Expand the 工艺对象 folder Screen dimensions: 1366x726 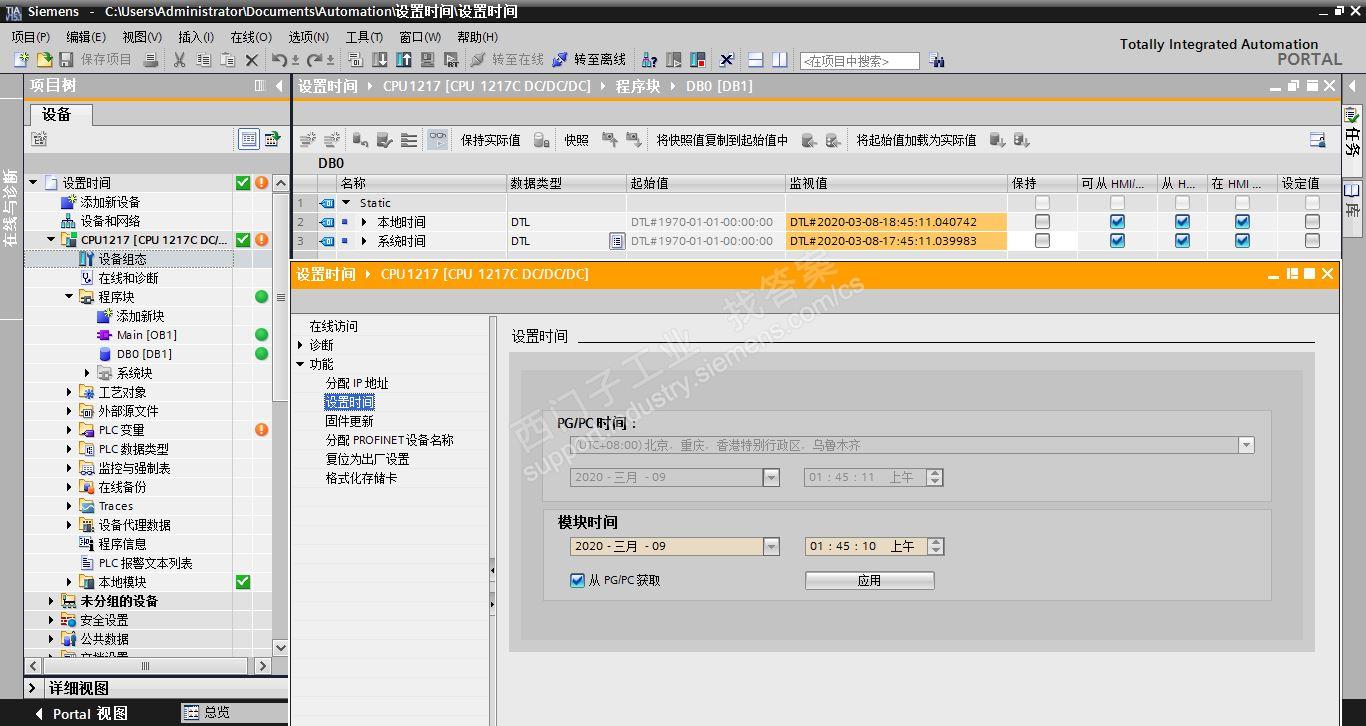(69, 392)
